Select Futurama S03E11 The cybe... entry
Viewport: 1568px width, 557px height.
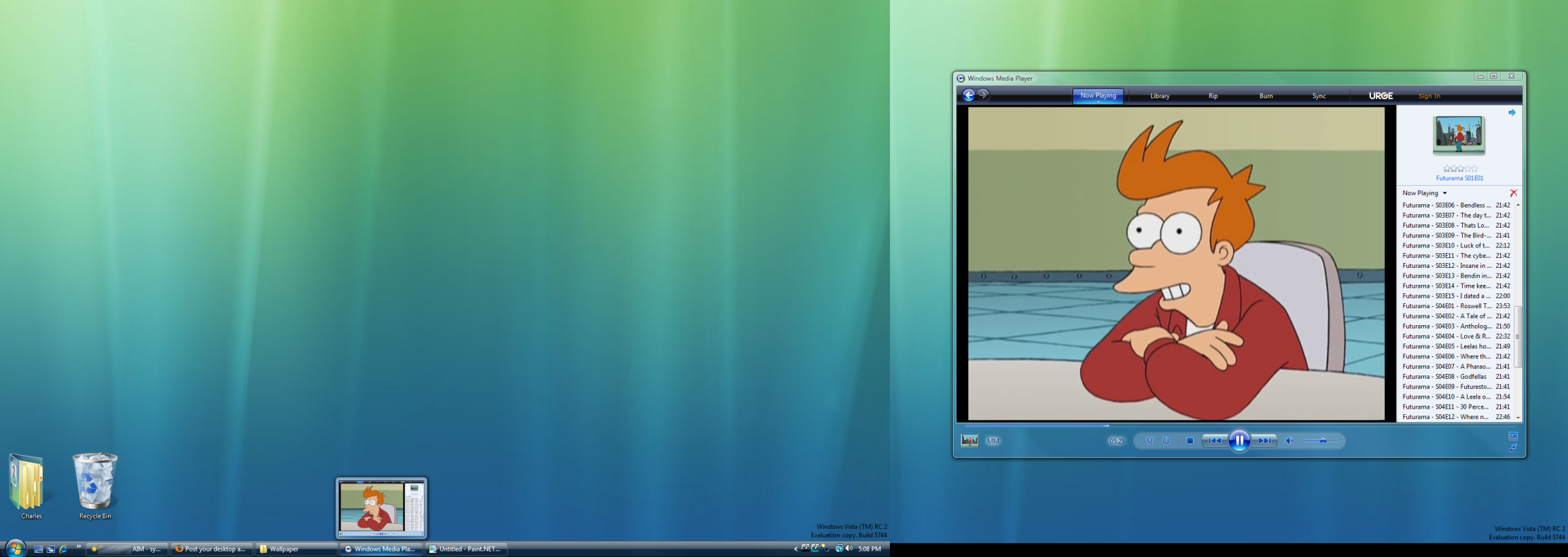click(x=1456, y=256)
